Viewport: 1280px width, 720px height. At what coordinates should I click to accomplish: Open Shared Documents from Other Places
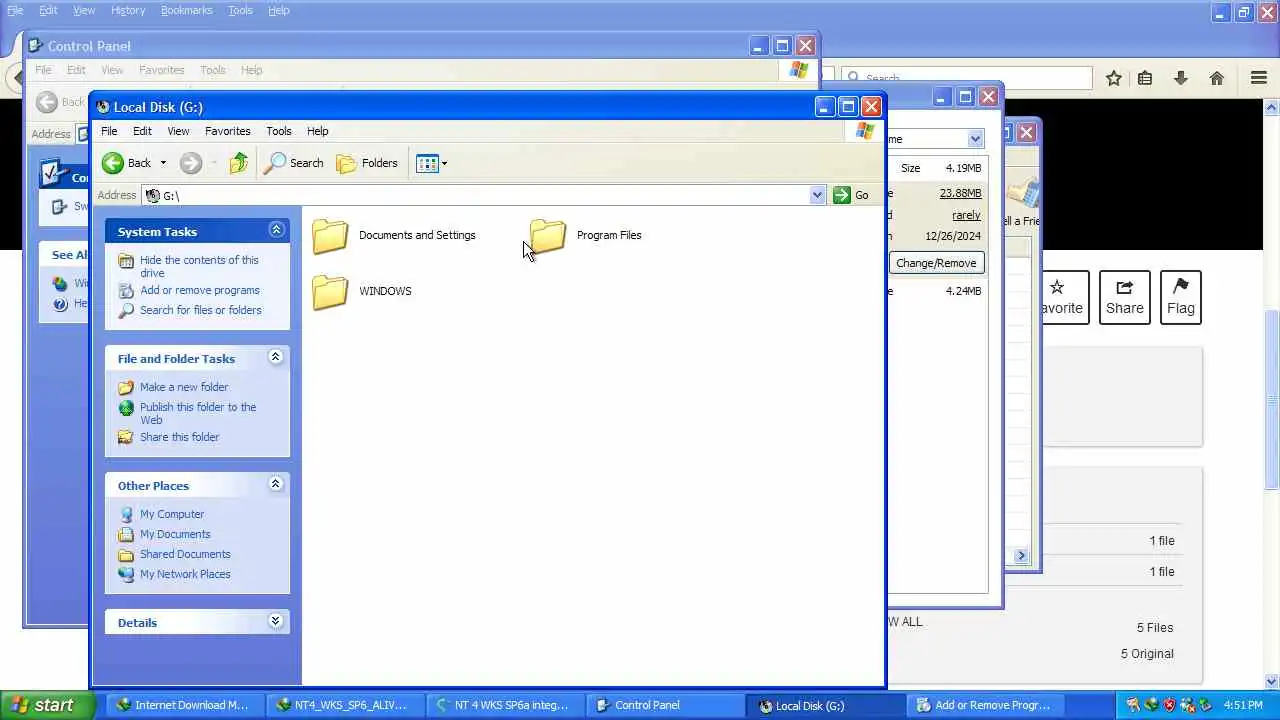point(185,554)
